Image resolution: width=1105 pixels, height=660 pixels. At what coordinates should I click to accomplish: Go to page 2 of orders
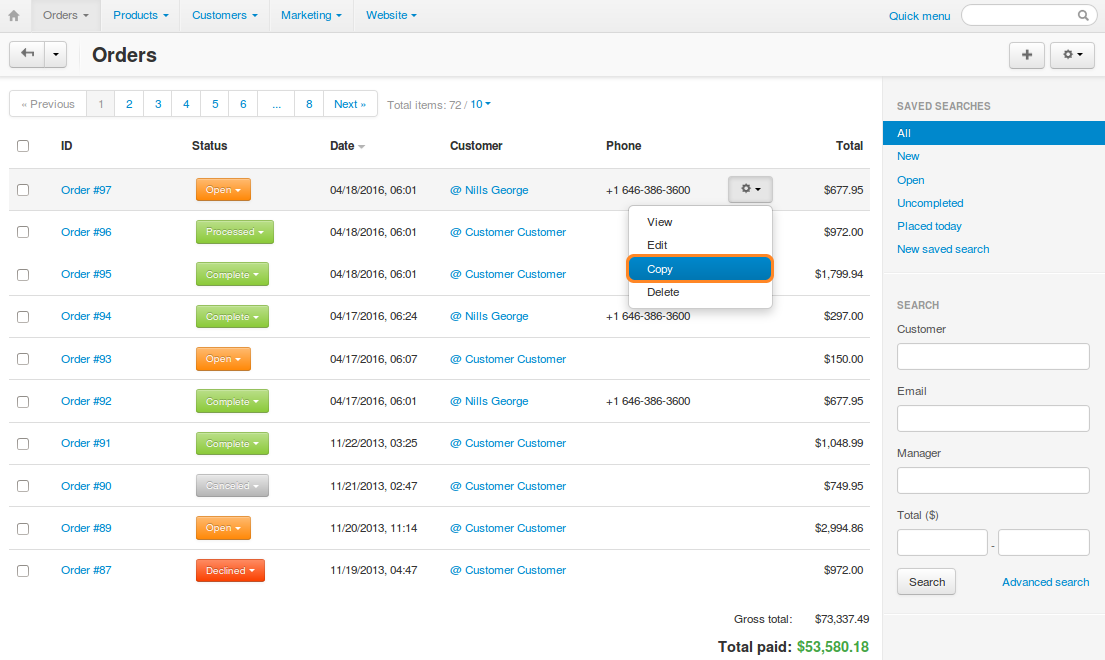click(x=129, y=104)
